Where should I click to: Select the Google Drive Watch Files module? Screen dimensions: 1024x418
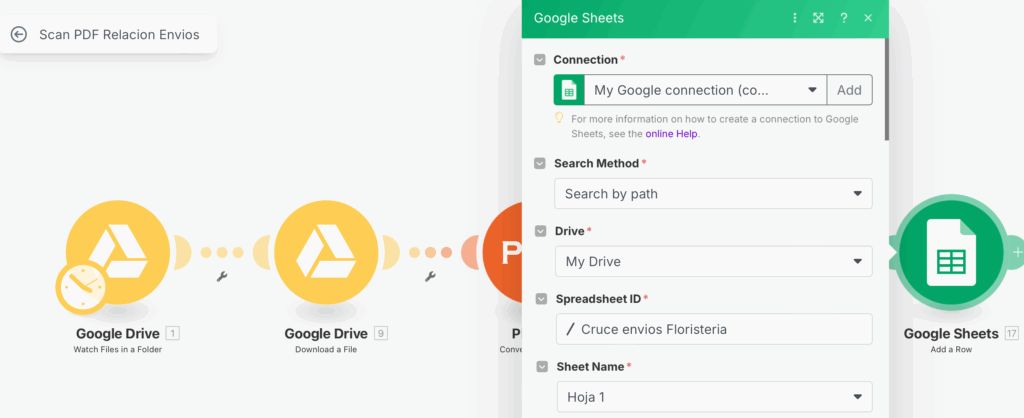(118, 252)
